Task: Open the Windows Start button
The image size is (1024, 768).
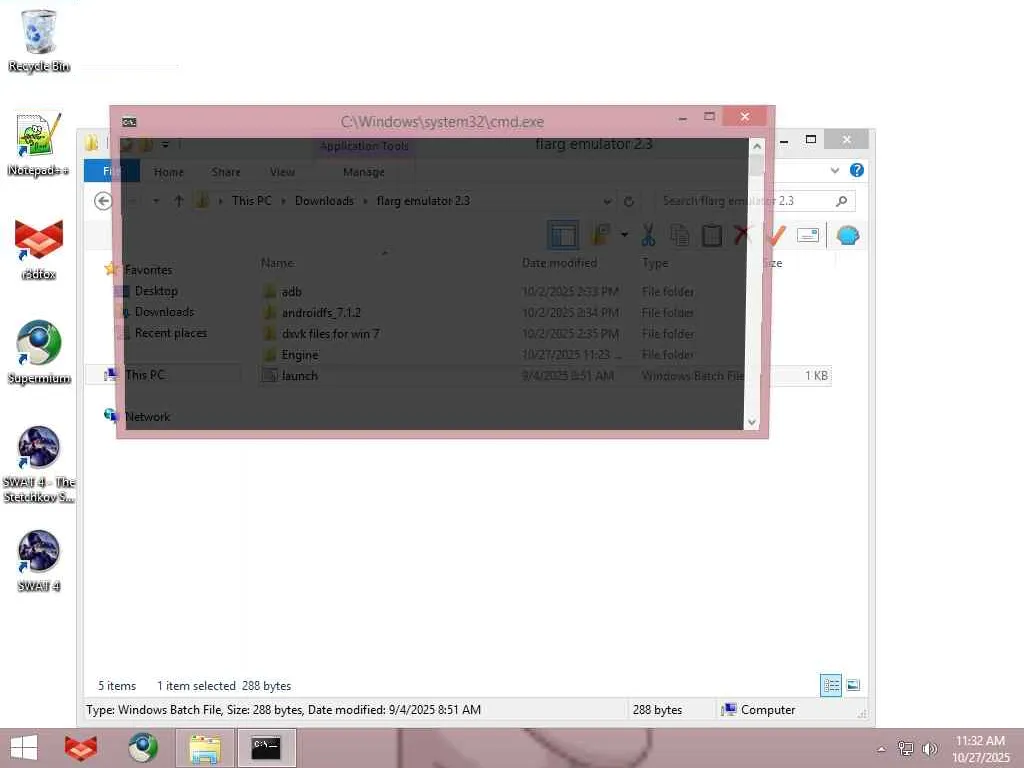Action: (24, 748)
